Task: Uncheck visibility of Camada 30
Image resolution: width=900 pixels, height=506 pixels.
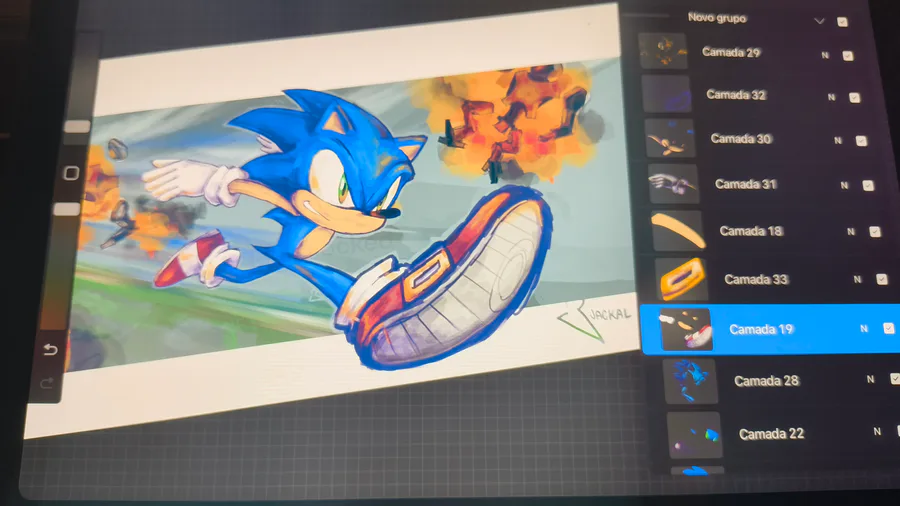Action: [x=861, y=141]
